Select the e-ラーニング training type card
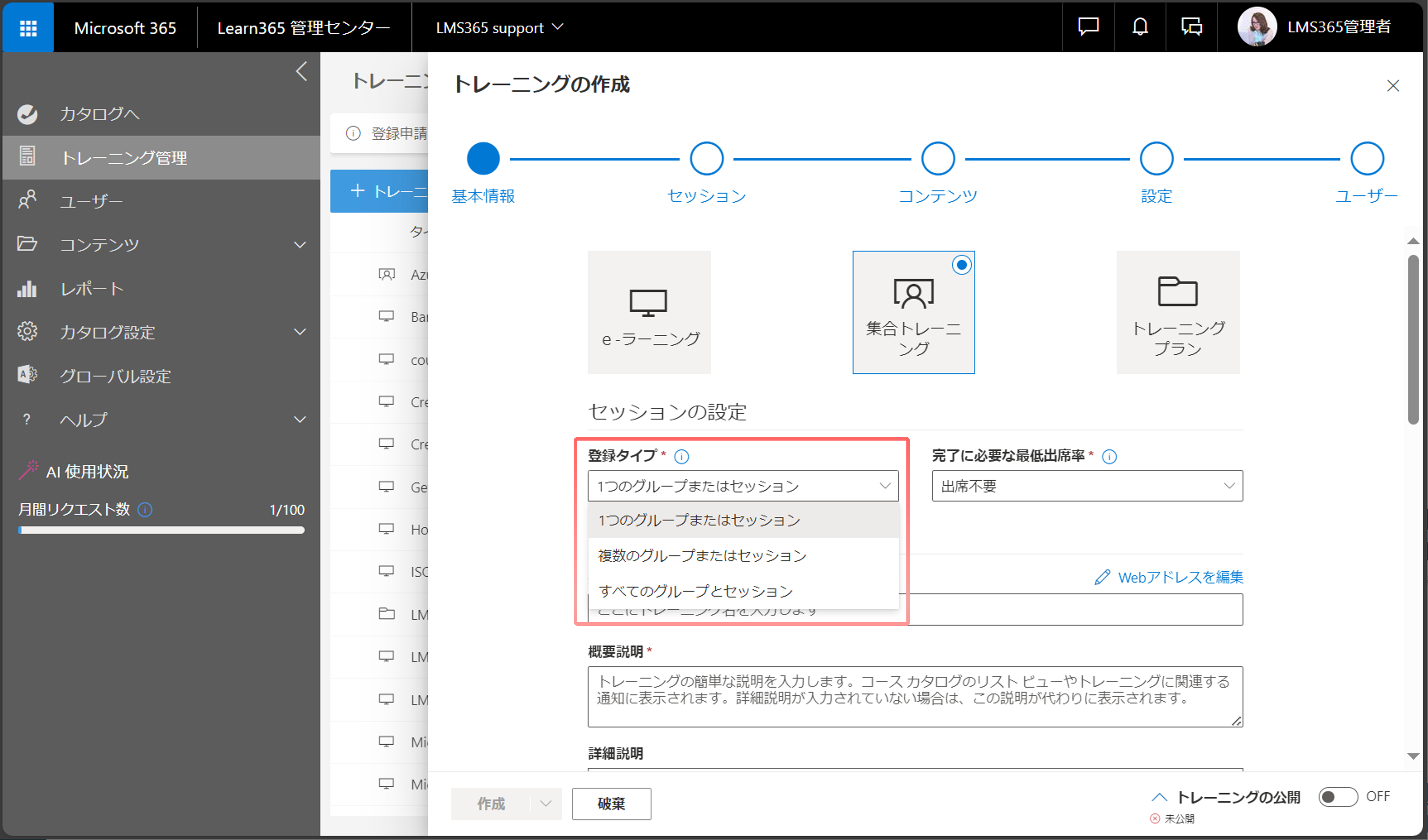The image size is (1428, 840). click(649, 312)
